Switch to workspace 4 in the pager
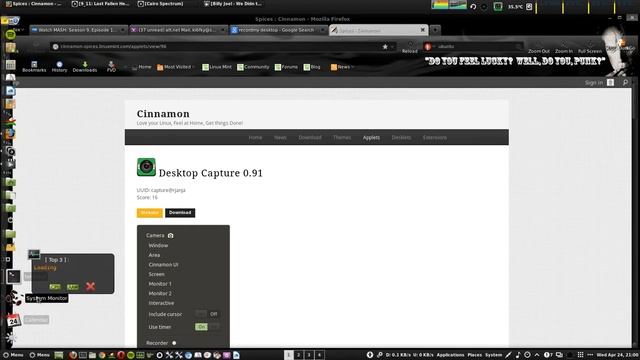This screenshot has height=360, width=640. click(x=319, y=355)
